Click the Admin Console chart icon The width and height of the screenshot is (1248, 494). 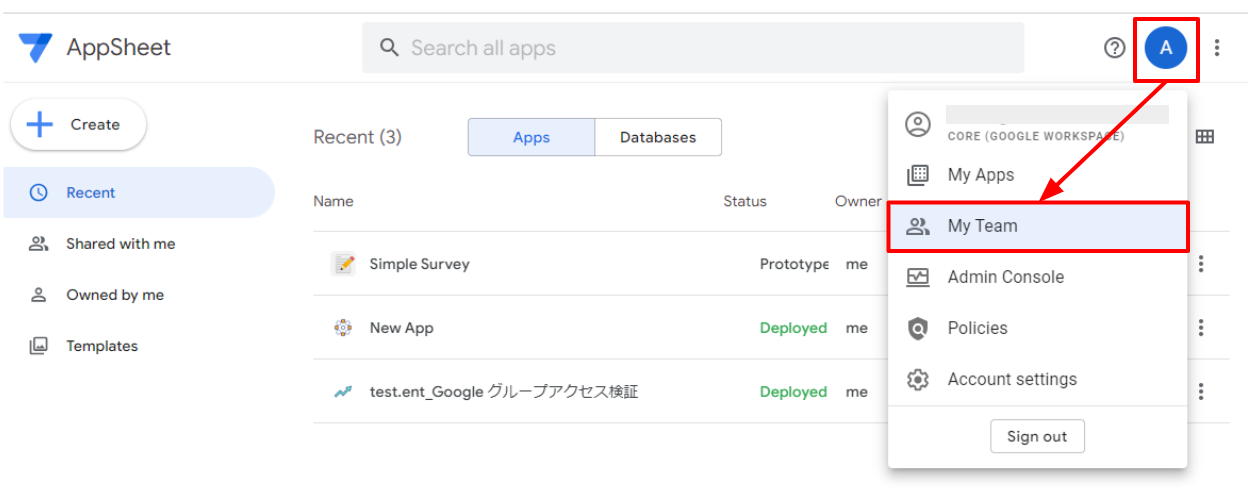(917, 277)
